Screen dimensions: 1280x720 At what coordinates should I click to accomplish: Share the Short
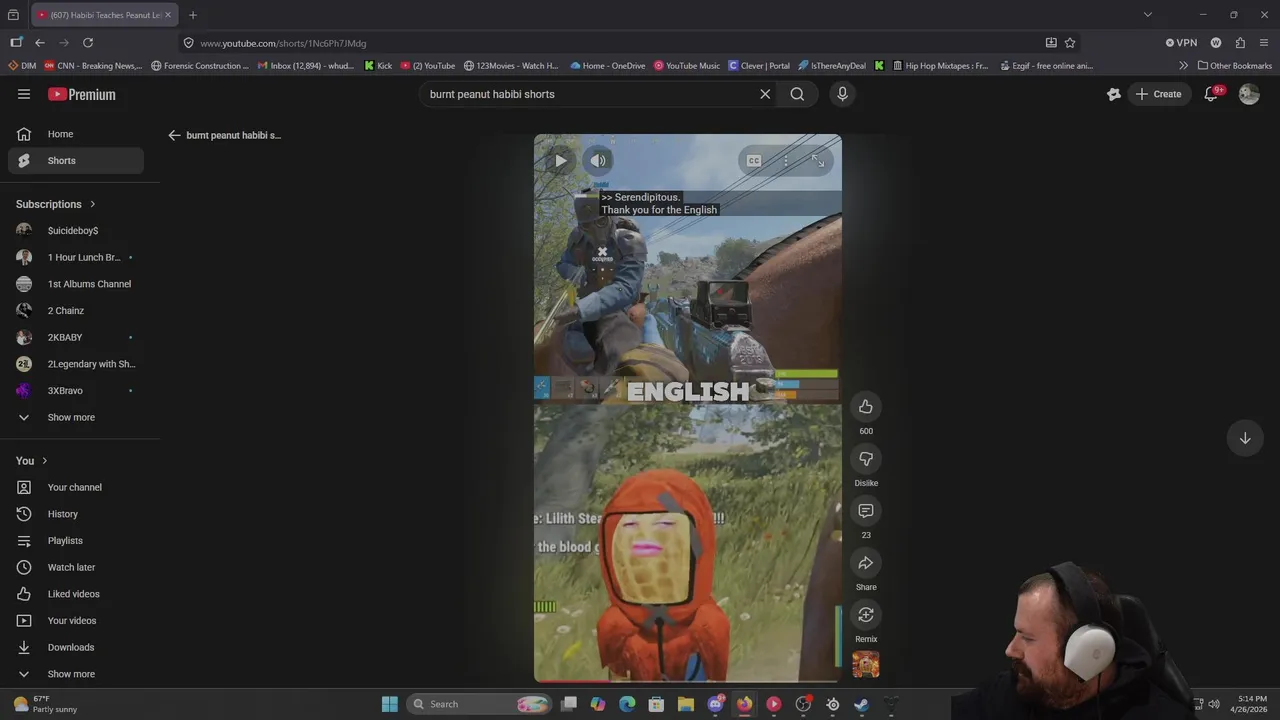click(x=866, y=563)
